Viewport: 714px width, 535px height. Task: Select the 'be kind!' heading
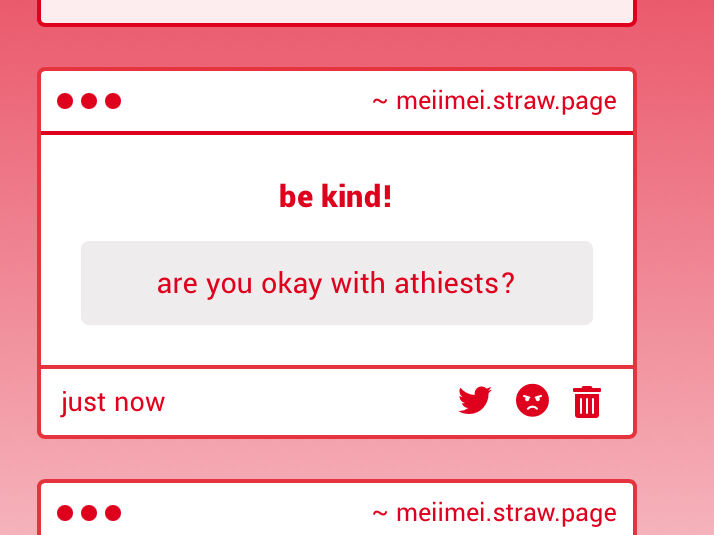click(x=336, y=197)
